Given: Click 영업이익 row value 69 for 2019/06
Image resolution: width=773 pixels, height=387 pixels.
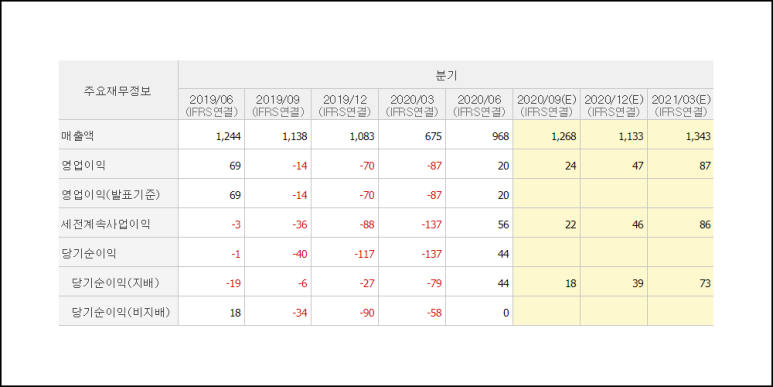Looking at the screenshot, I should click(x=235, y=166).
